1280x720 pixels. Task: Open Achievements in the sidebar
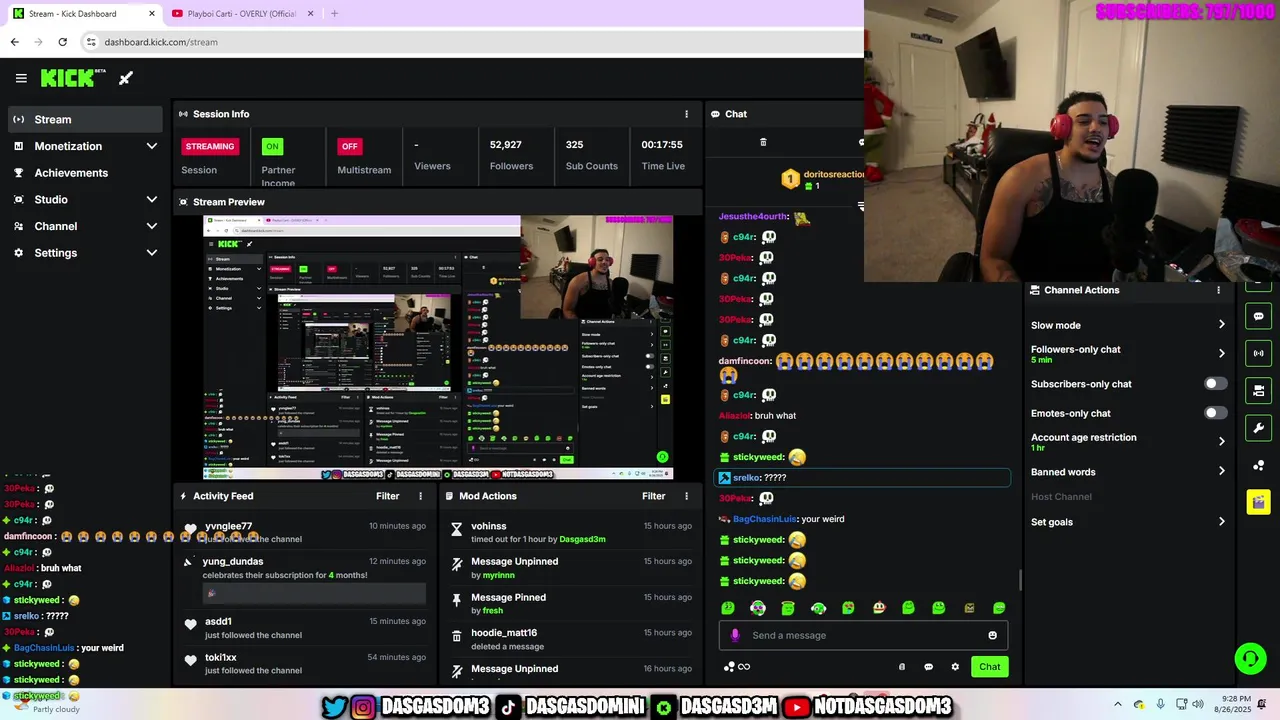pyautogui.click(x=85, y=173)
